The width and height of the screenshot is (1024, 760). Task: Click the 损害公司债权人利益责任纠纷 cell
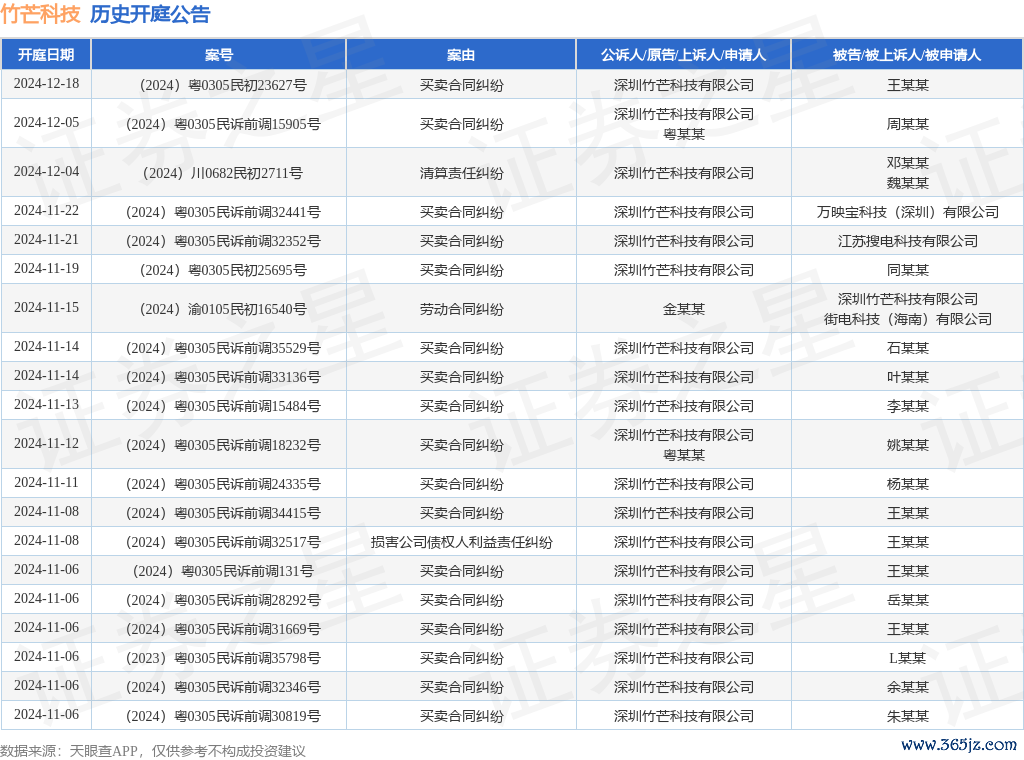pos(462,543)
